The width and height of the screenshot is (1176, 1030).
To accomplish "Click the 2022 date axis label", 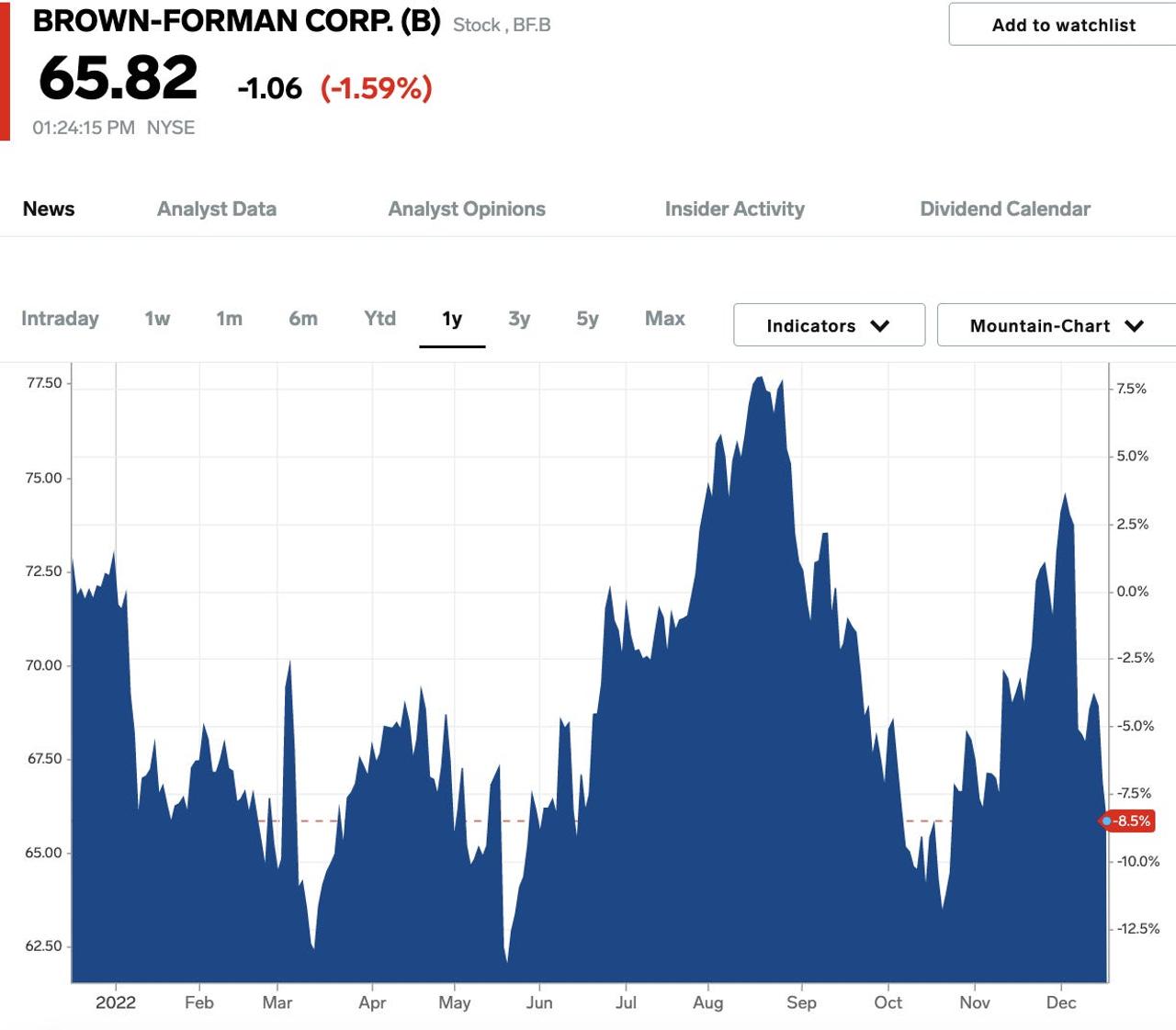I will click(116, 1002).
